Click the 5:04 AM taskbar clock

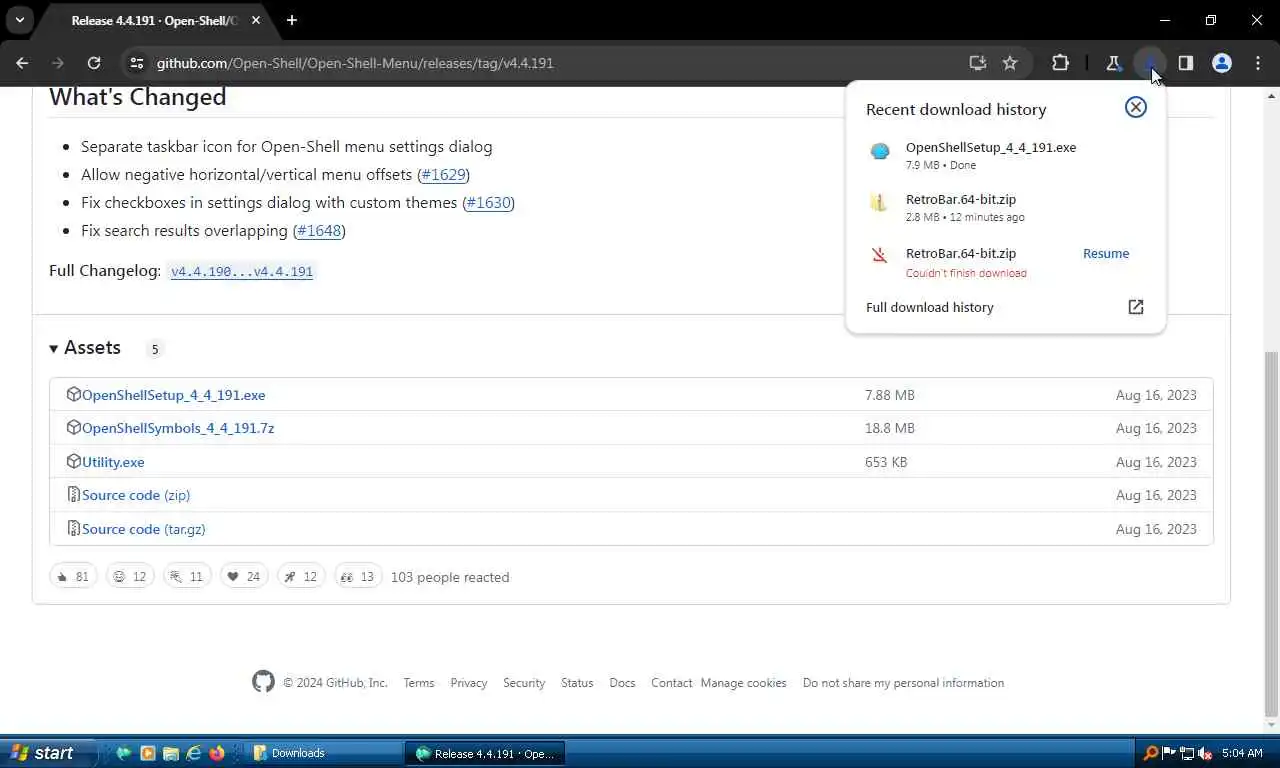tap(1242, 753)
